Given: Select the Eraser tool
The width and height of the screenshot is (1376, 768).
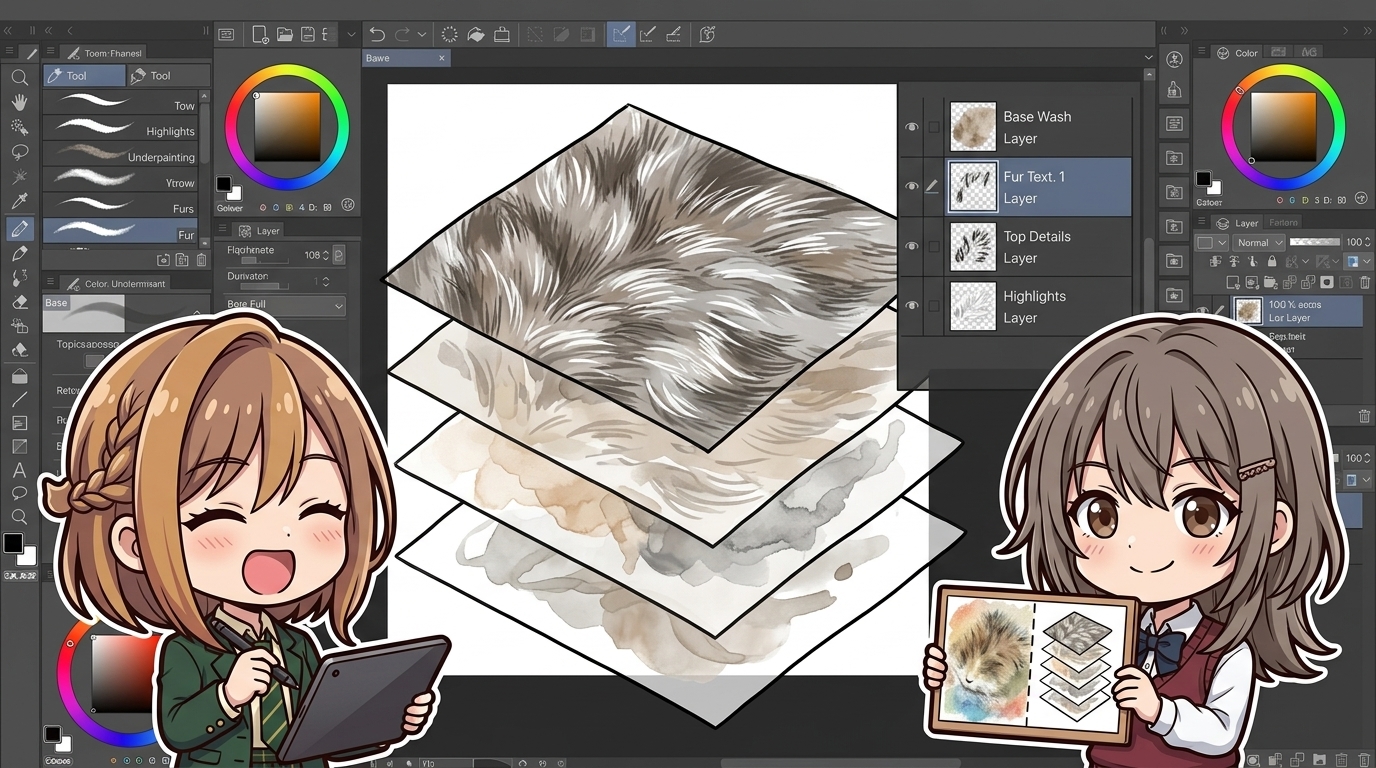Looking at the screenshot, I should 19,302.
